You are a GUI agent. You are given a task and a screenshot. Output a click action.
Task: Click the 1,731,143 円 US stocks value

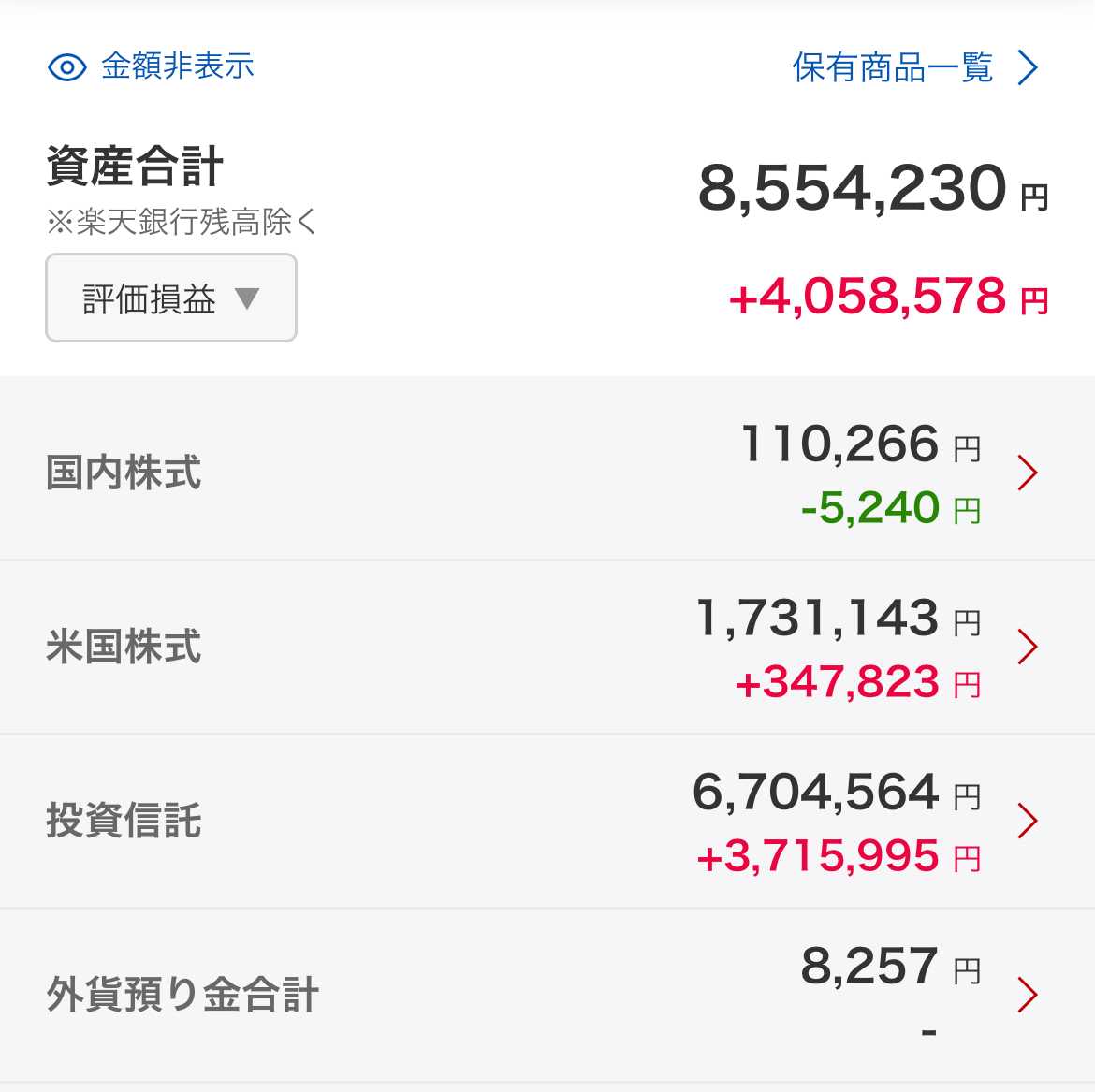[837, 619]
